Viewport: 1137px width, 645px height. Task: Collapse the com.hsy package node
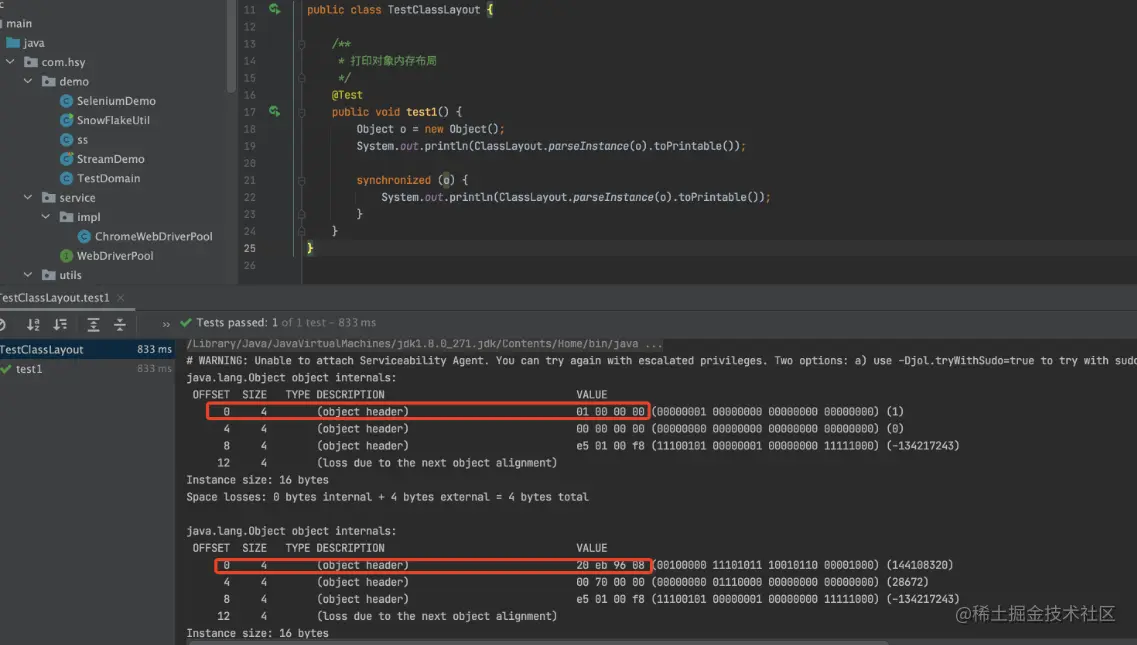tap(10, 62)
